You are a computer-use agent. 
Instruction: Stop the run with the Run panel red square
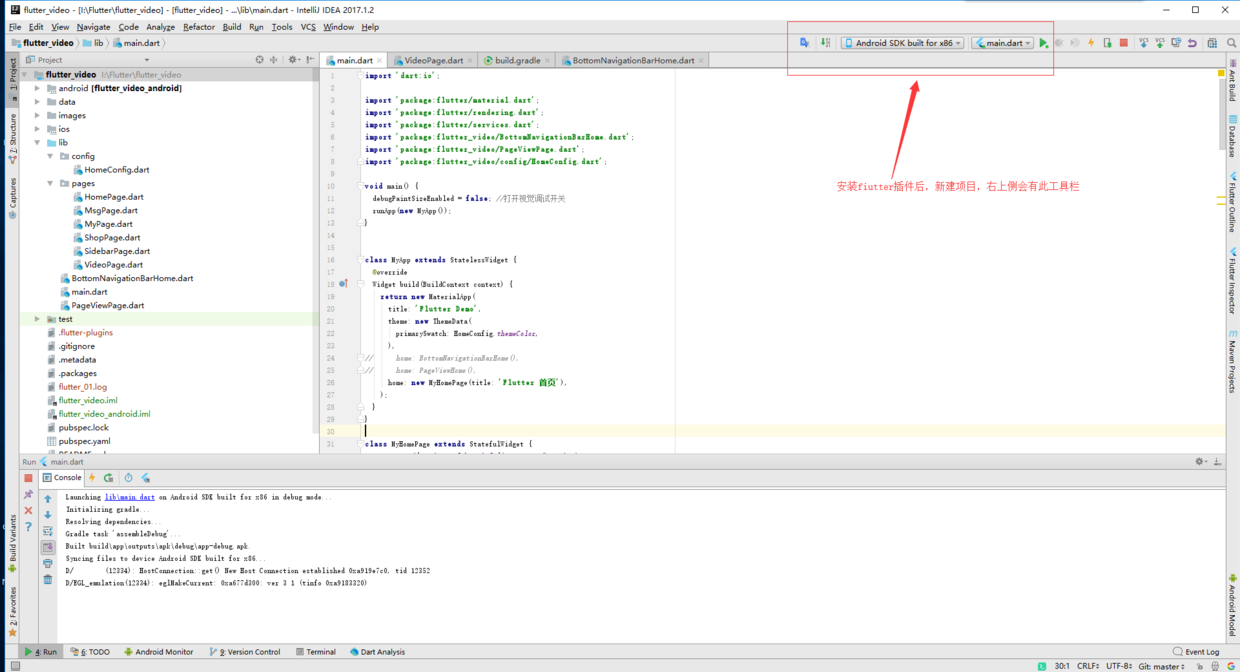[x=28, y=478]
